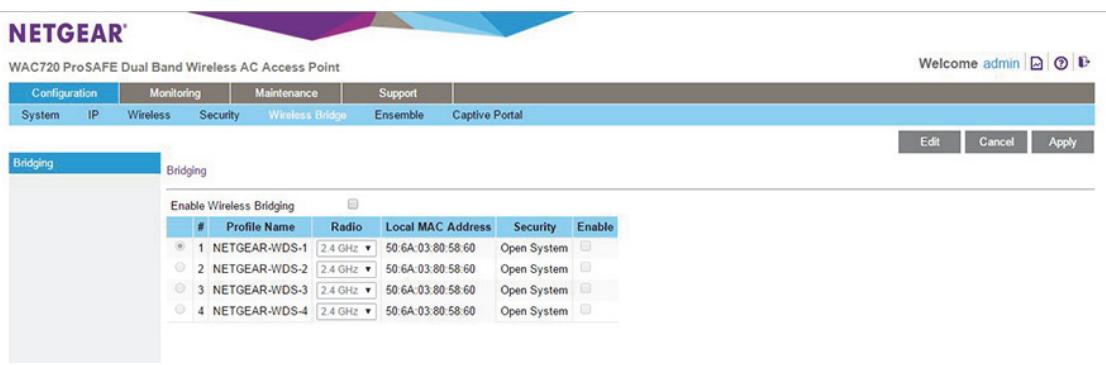The height and width of the screenshot is (365, 1106).
Task: Click the Apply button
Action: (1062, 142)
